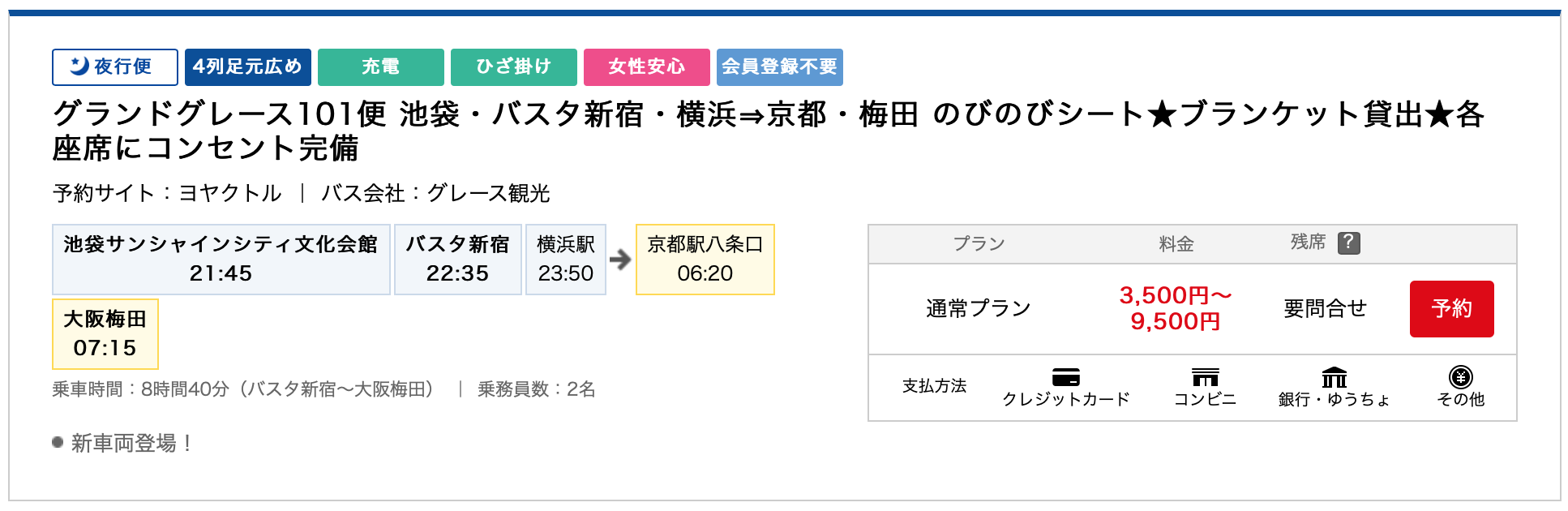
Task: Select the 横浜駅 23:50 boarding stop
Action: tap(565, 260)
